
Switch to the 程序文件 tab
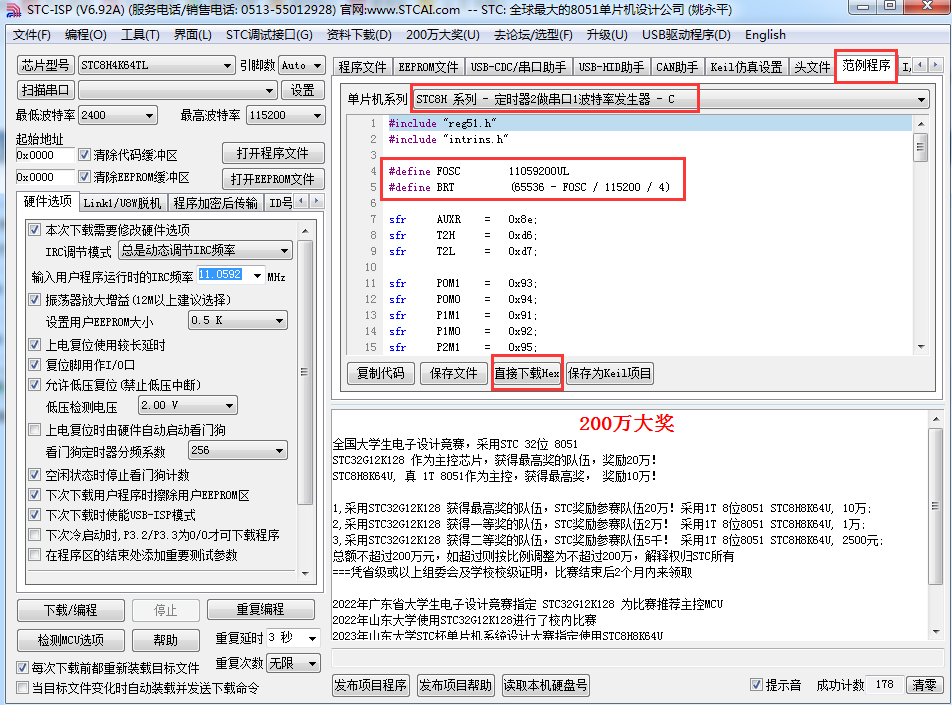pyautogui.click(x=362, y=67)
